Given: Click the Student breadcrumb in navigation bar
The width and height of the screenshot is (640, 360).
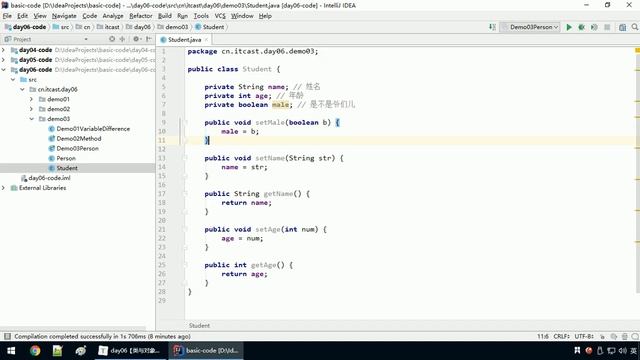Looking at the screenshot, I should (x=209, y=27).
